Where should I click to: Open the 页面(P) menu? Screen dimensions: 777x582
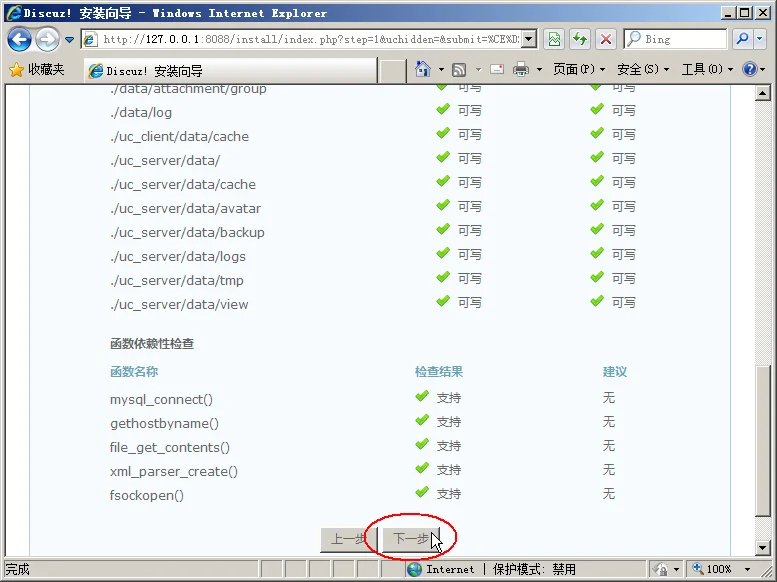point(579,69)
